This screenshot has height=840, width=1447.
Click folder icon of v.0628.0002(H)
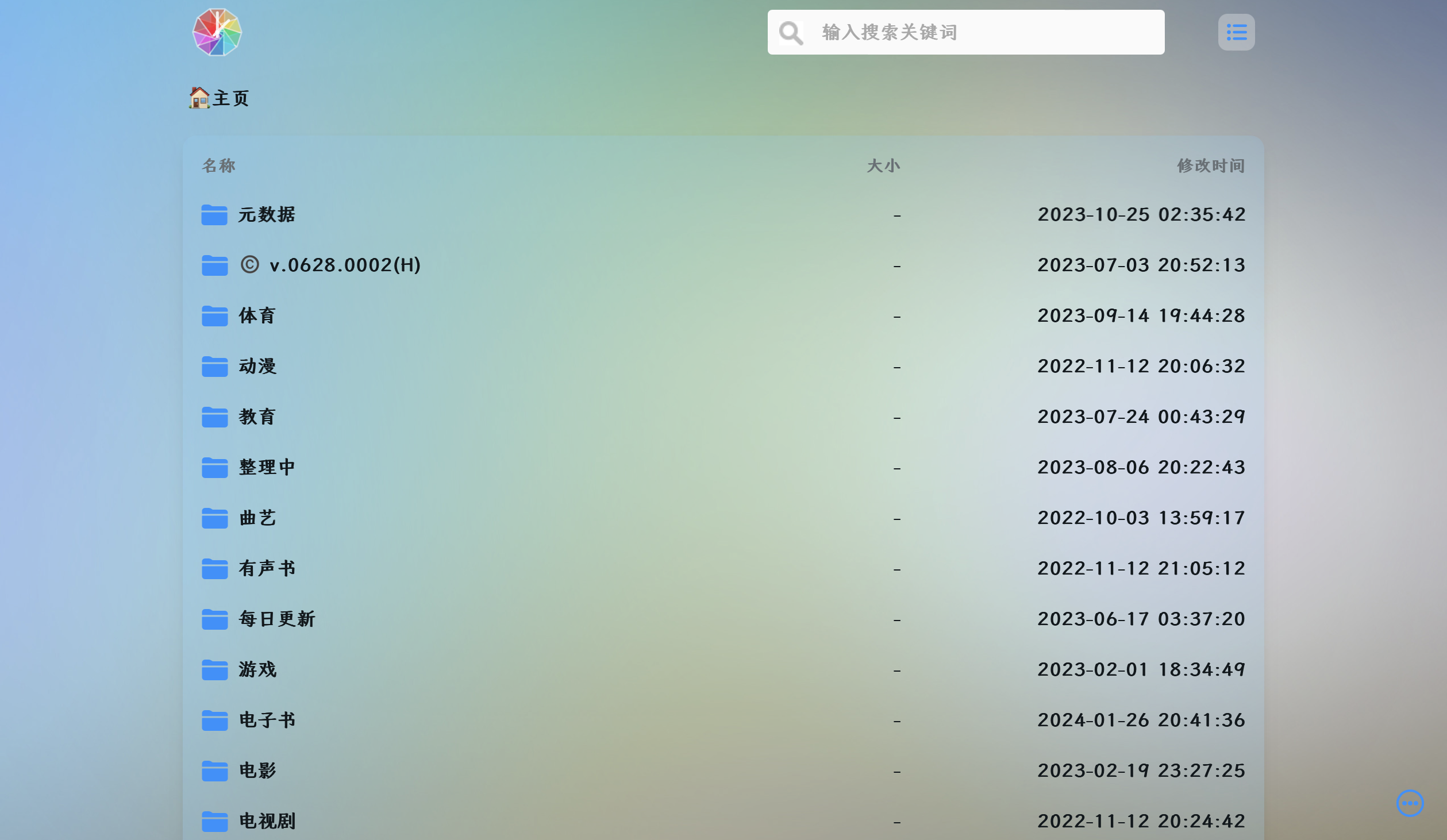tap(214, 265)
